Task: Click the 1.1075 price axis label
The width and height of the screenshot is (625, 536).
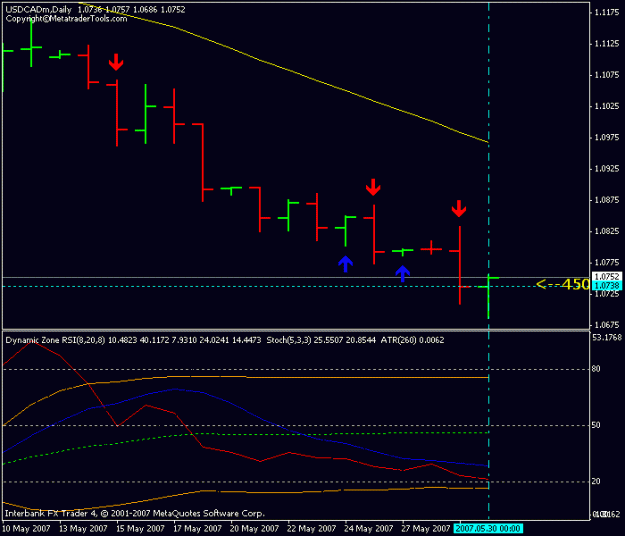Action: [x=607, y=75]
